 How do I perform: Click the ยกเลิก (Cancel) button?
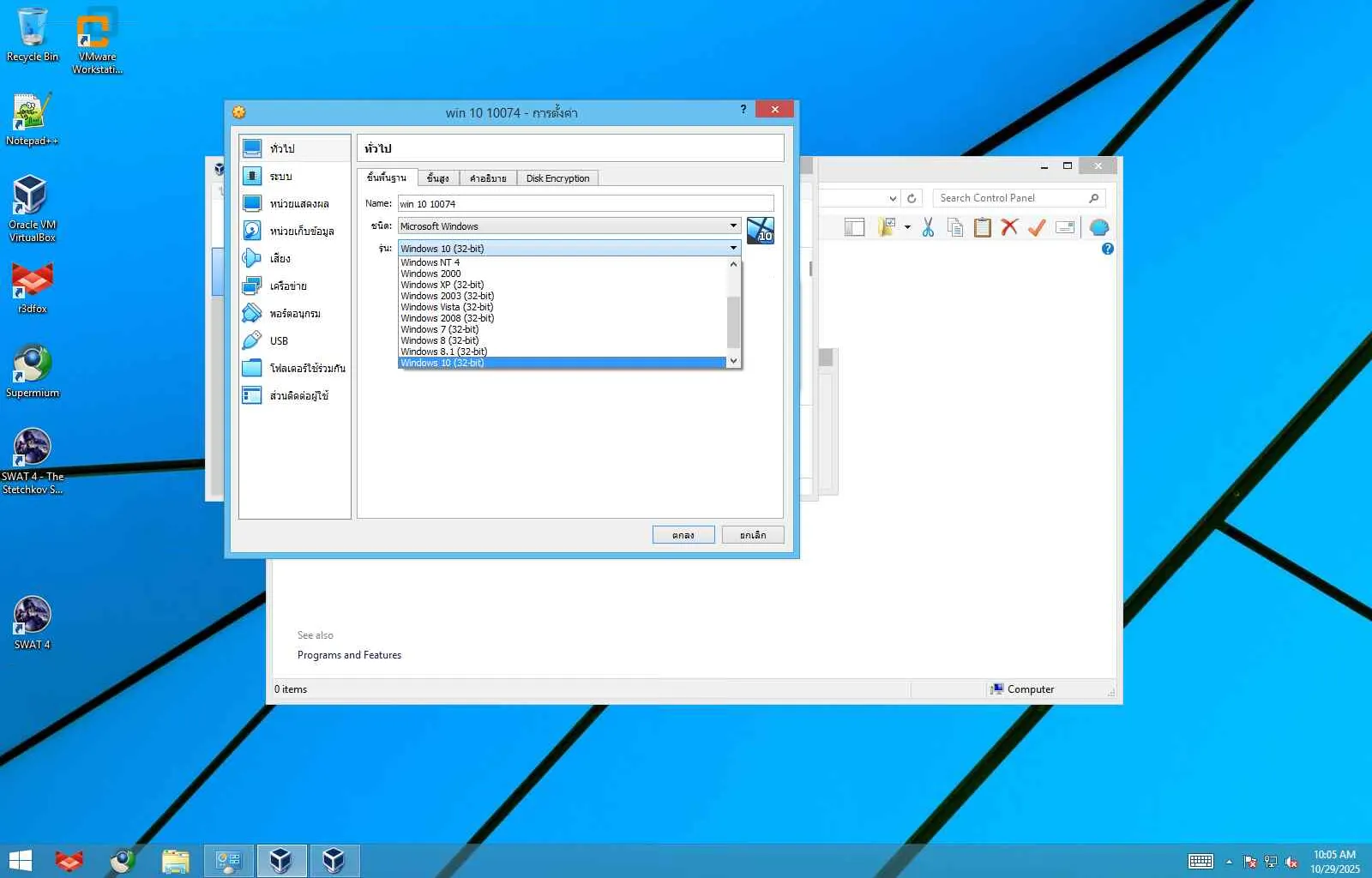(753, 535)
